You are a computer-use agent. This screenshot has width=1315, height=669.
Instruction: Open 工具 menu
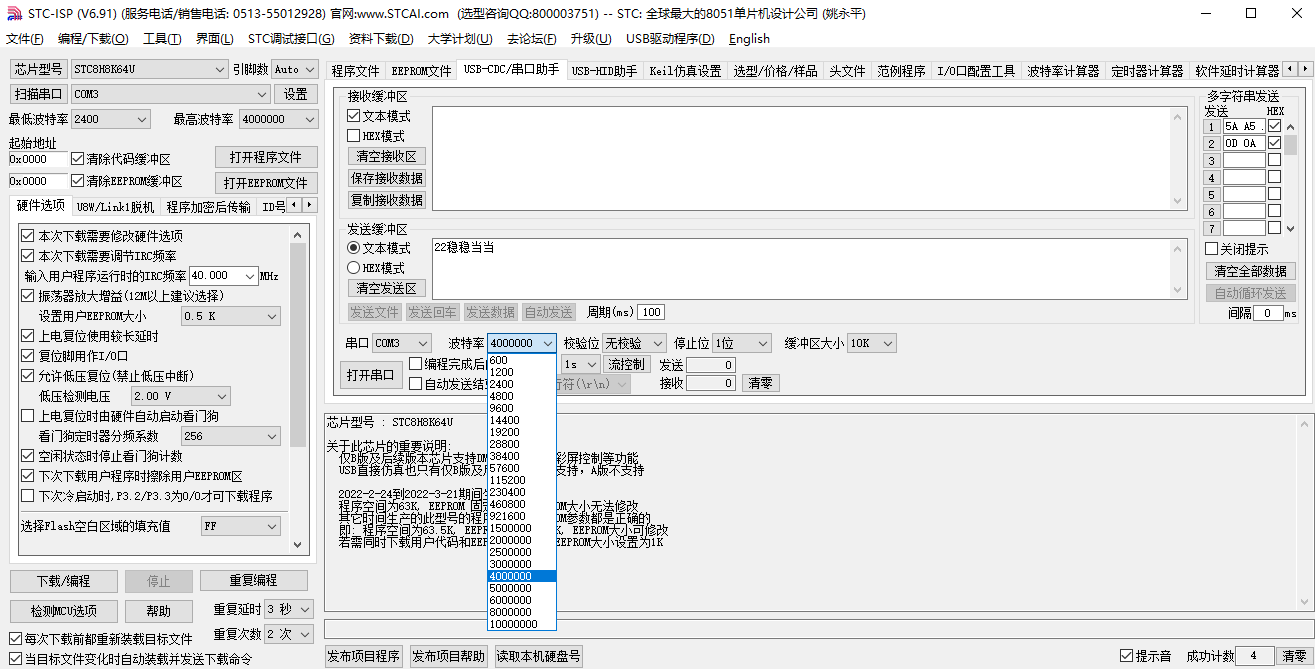tap(162, 39)
